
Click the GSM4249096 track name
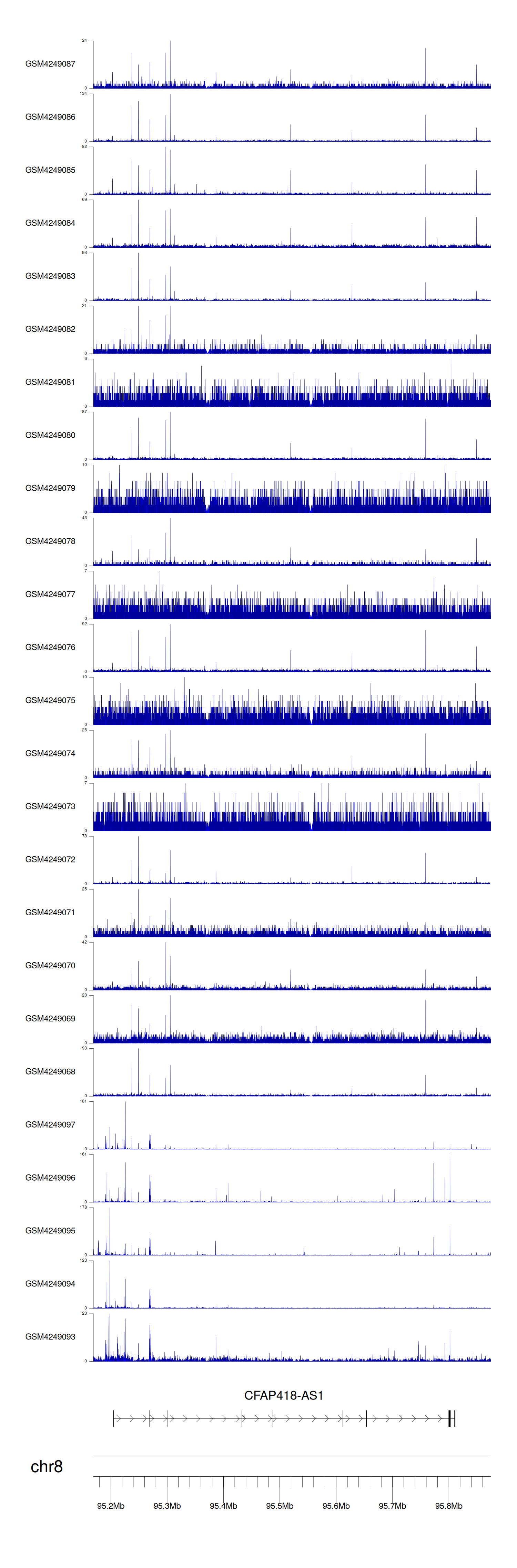pyautogui.click(x=50, y=1177)
